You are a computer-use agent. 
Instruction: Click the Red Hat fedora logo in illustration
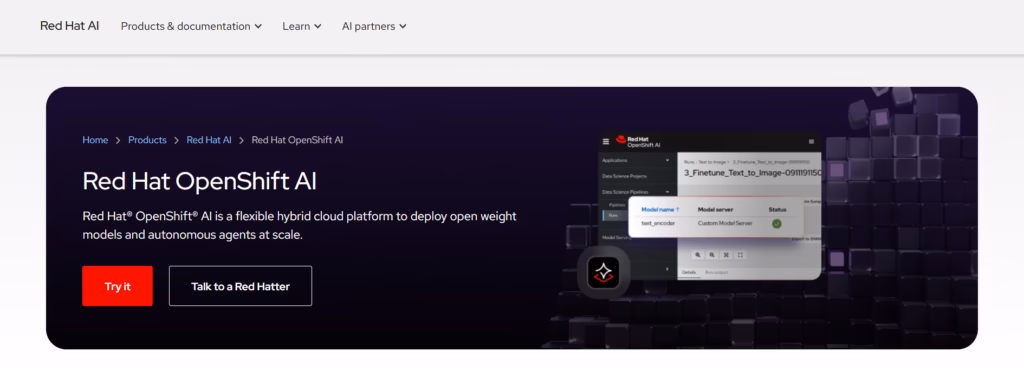[621, 139]
